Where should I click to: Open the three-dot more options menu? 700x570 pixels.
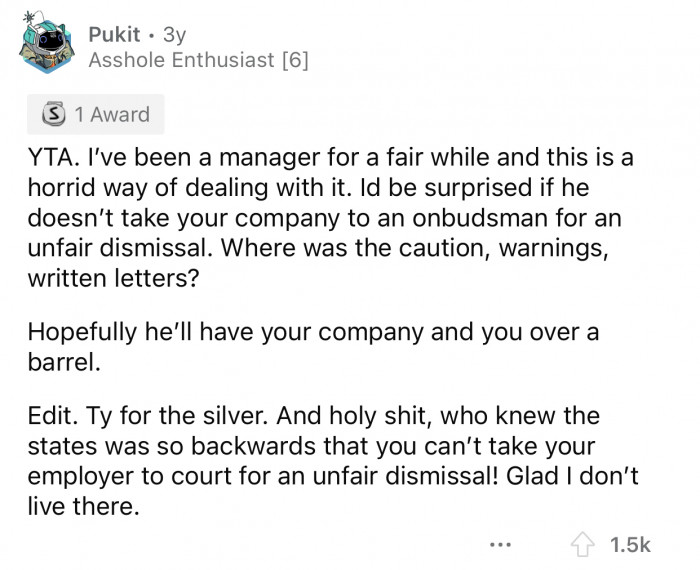pyautogui.click(x=500, y=545)
